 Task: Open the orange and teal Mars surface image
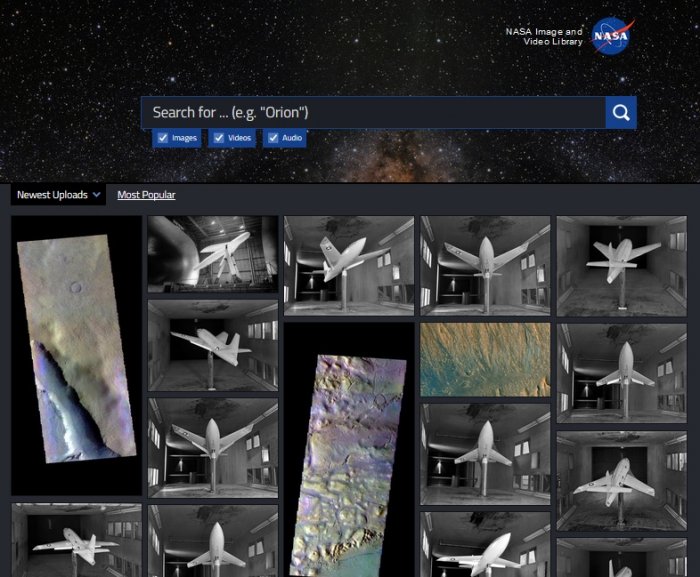click(x=485, y=360)
